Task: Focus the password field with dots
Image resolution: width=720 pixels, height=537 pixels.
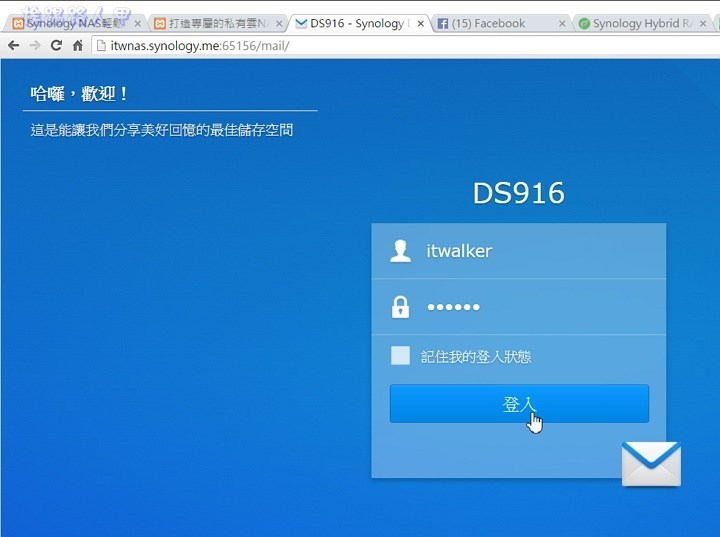Action: tap(519, 307)
